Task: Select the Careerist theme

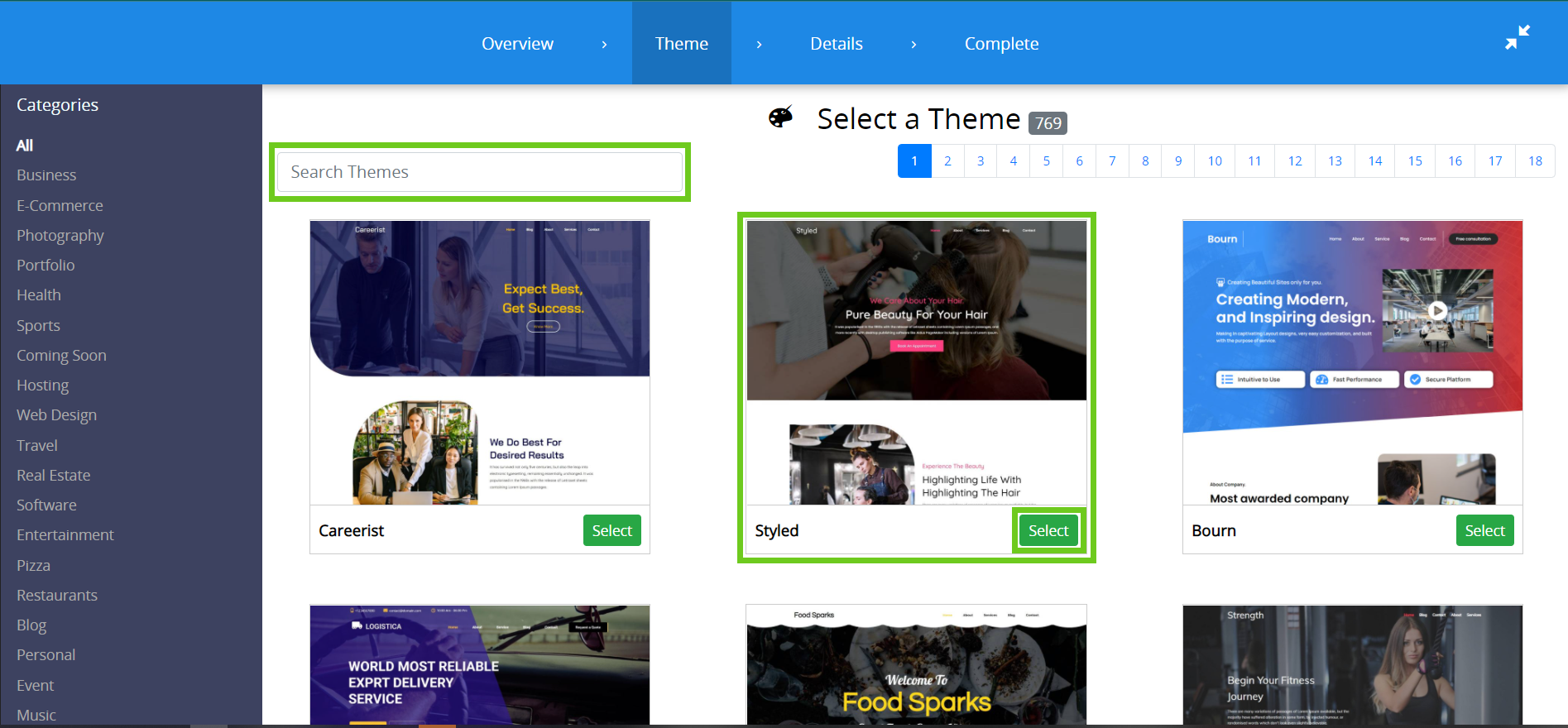Action: tap(611, 530)
